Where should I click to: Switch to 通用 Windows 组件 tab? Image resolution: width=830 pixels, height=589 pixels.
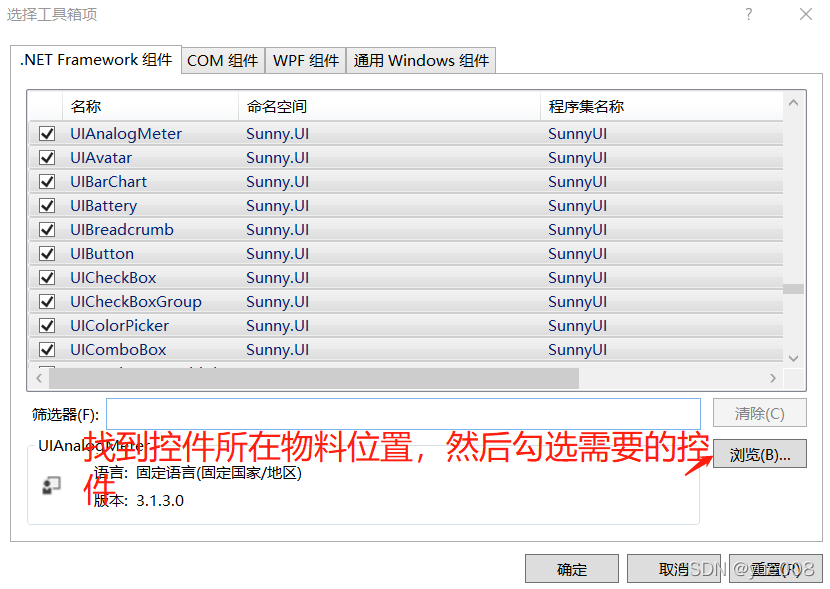click(x=421, y=60)
